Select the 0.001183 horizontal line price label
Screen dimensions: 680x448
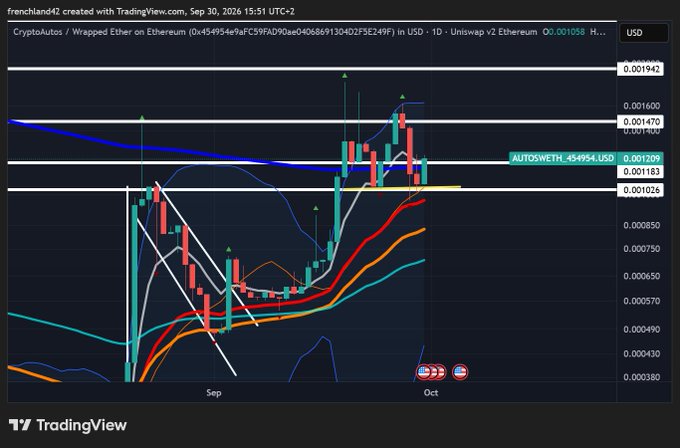click(641, 172)
